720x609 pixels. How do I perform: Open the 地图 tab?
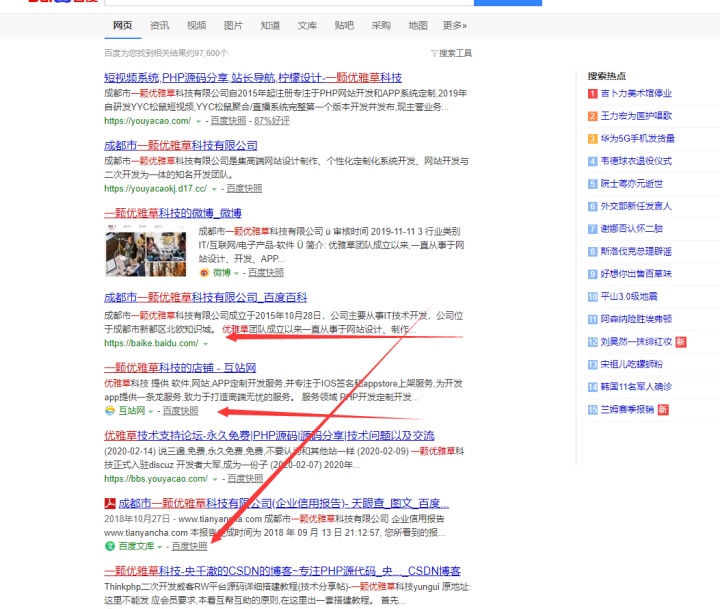point(418,26)
